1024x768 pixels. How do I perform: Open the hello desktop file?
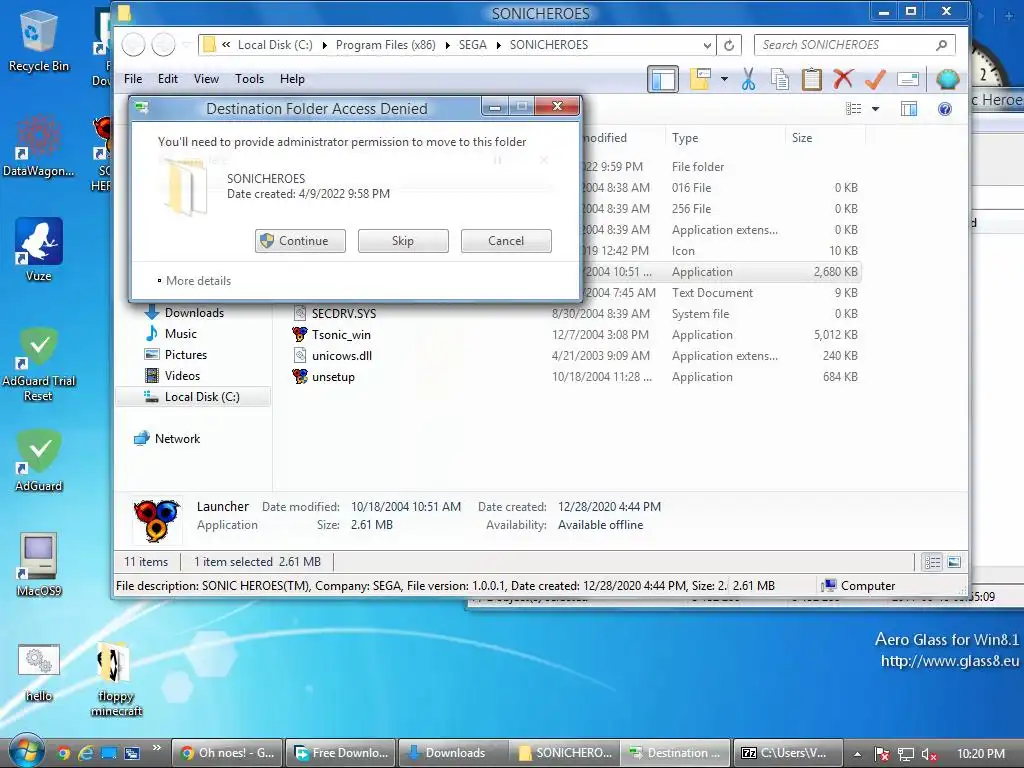(x=39, y=672)
